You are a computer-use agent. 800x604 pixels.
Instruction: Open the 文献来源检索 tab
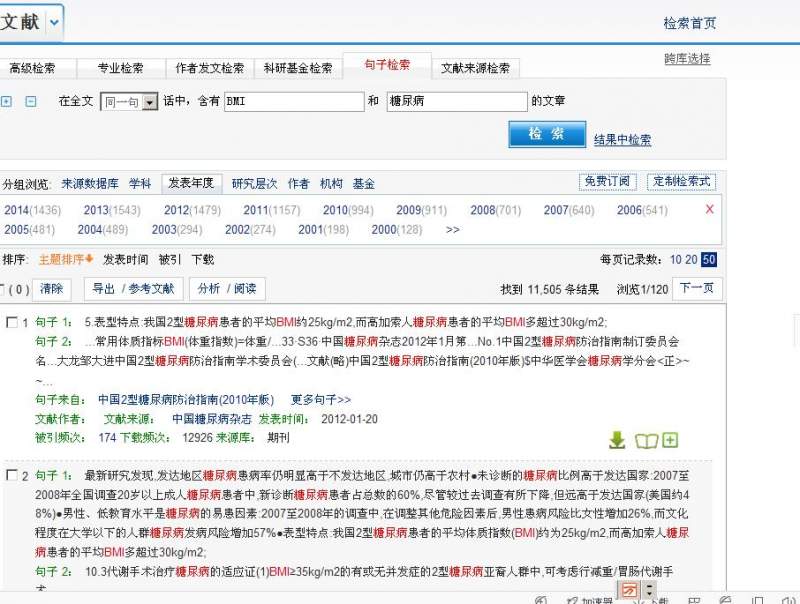[475, 68]
